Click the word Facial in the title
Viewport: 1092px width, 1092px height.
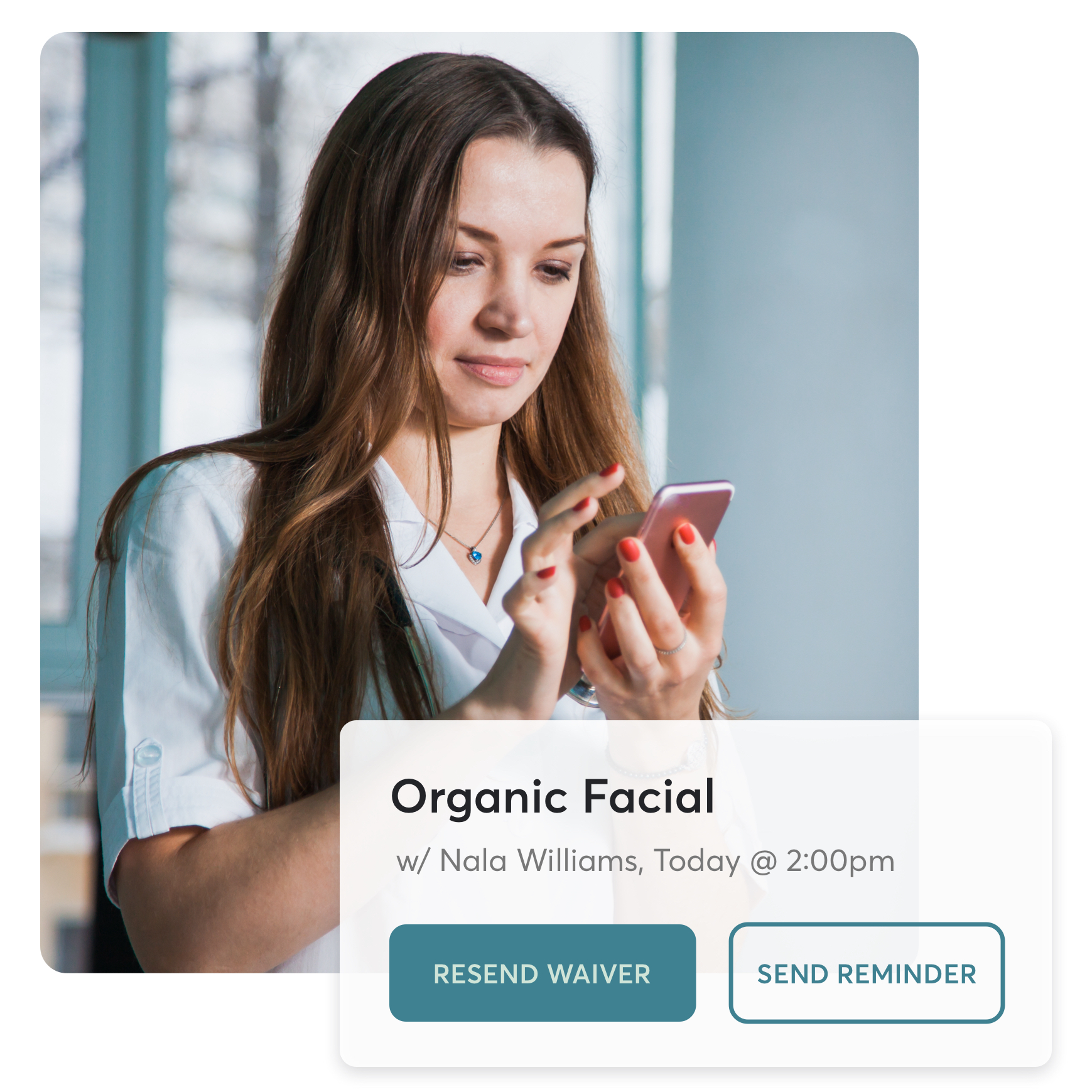point(649,795)
